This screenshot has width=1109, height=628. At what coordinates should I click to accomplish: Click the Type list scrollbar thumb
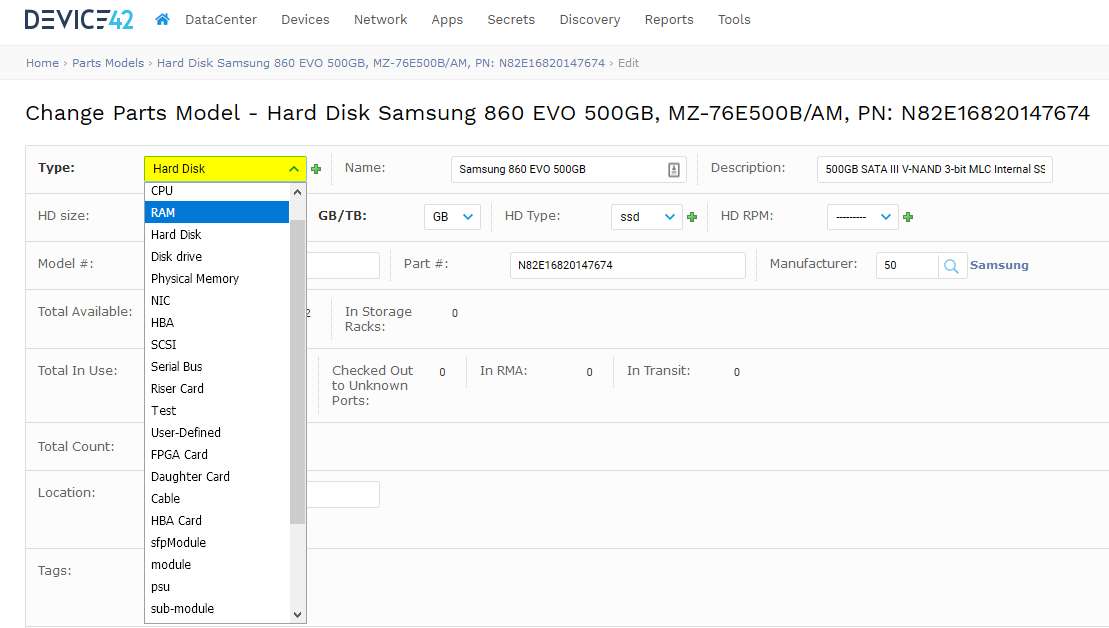click(298, 372)
